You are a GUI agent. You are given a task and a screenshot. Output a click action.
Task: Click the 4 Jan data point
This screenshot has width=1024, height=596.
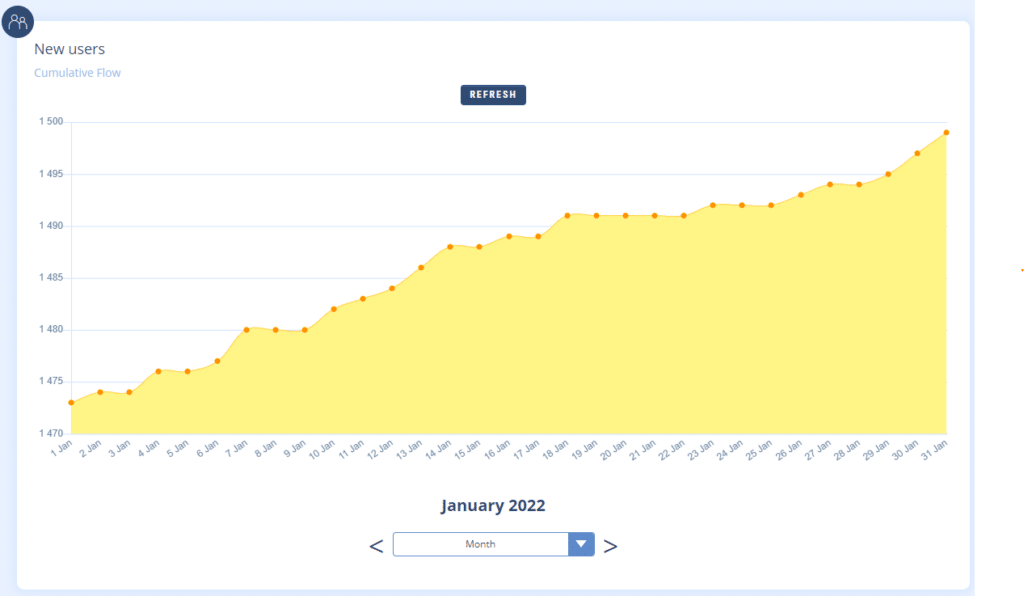pos(158,371)
